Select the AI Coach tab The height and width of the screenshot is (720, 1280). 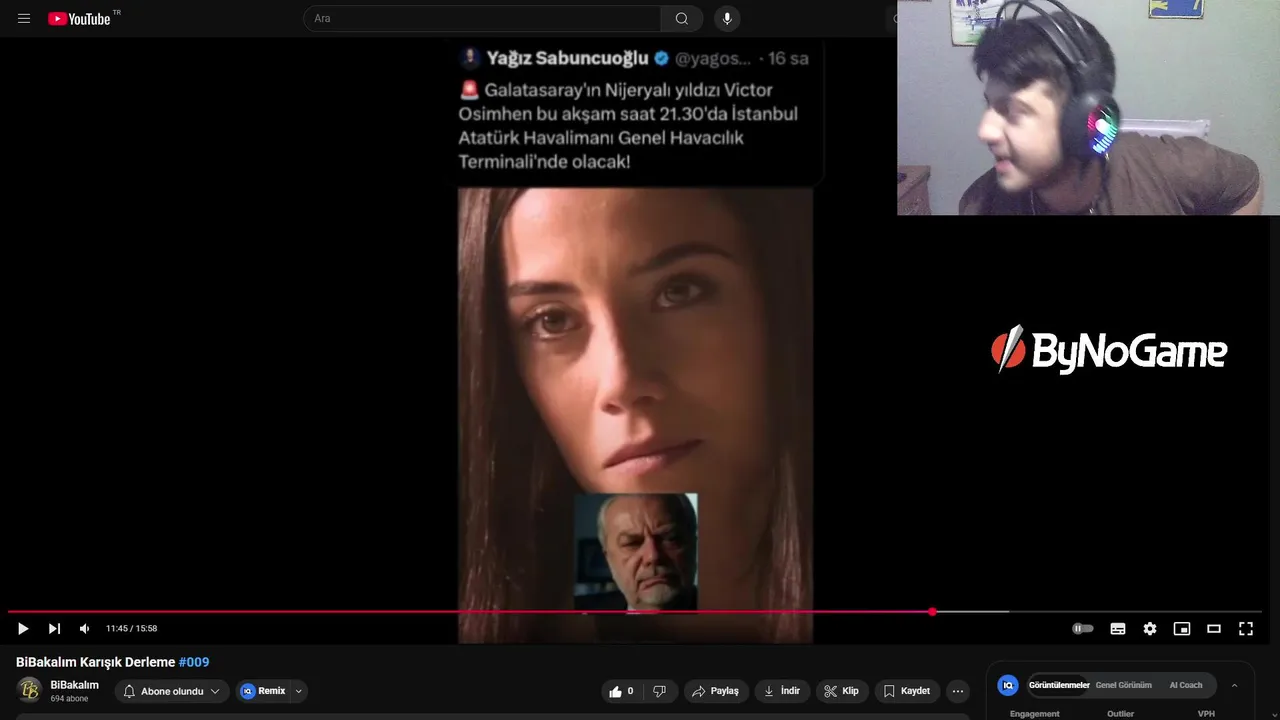pyautogui.click(x=1186, y=685)
